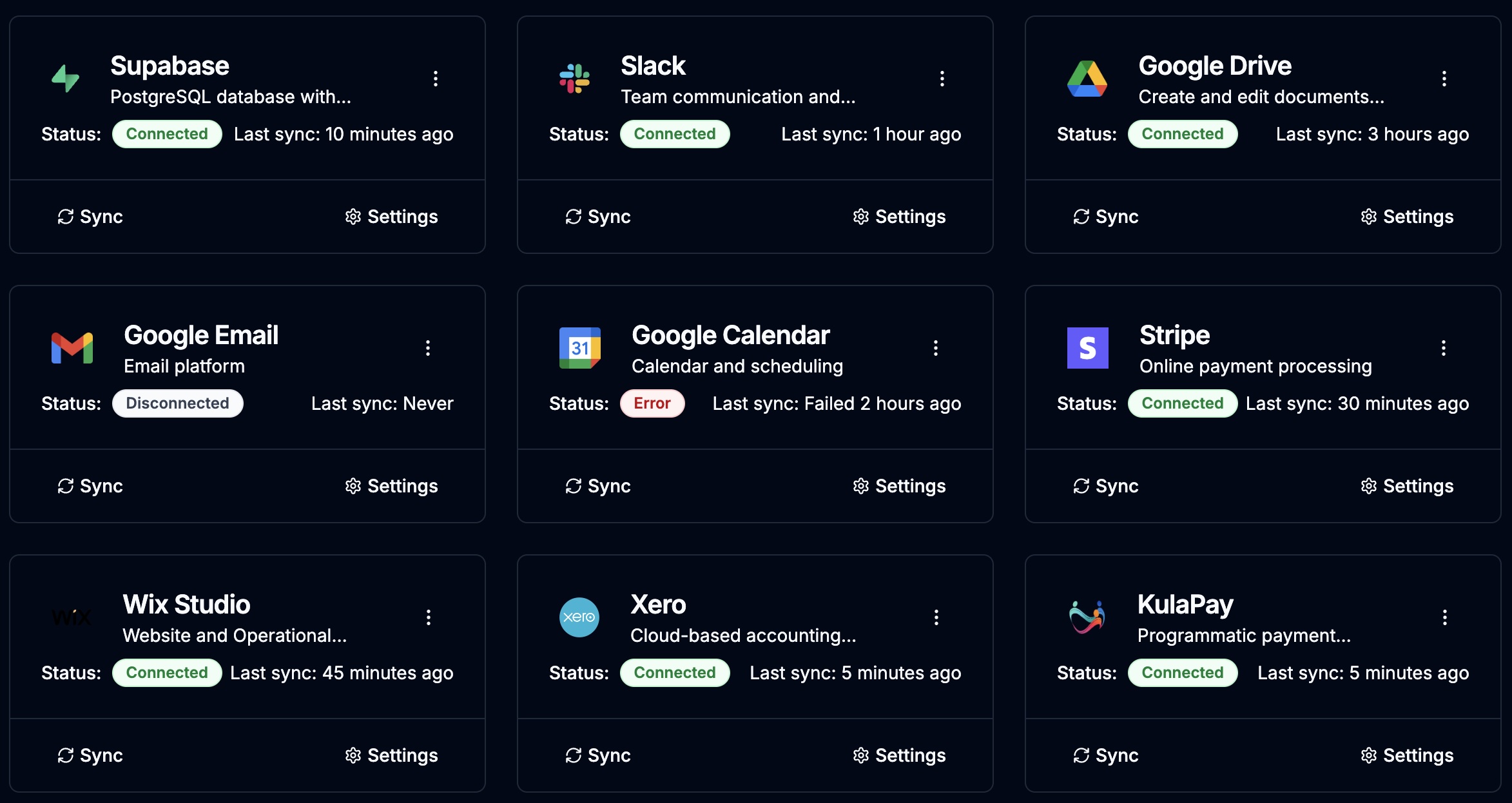Image resolution: width=1512 pixels, height=803 pixels.
Task: Click the Stripe logo icon
Action: 1088,348
